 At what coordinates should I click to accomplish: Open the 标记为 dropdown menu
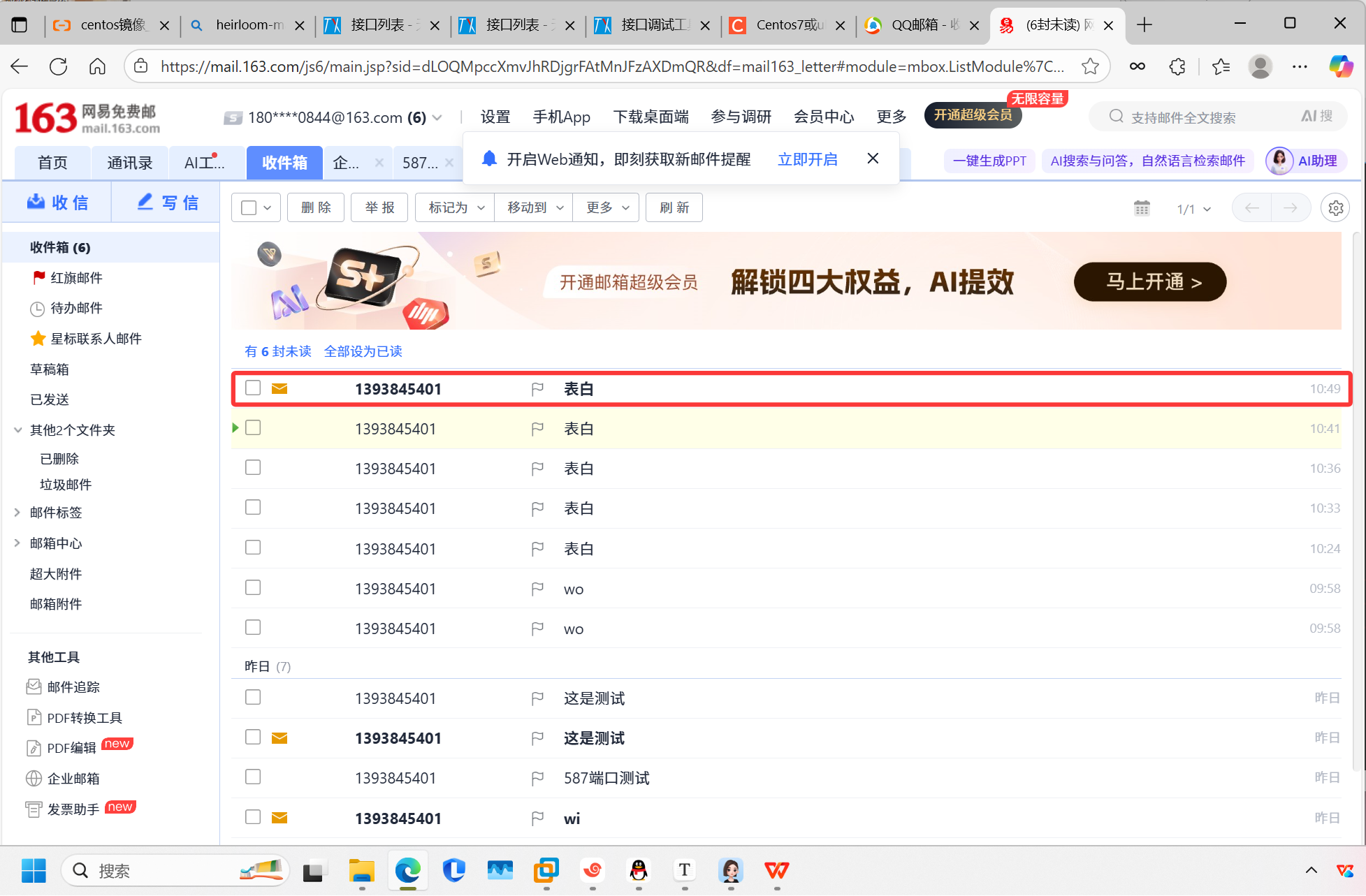(456, 207)
